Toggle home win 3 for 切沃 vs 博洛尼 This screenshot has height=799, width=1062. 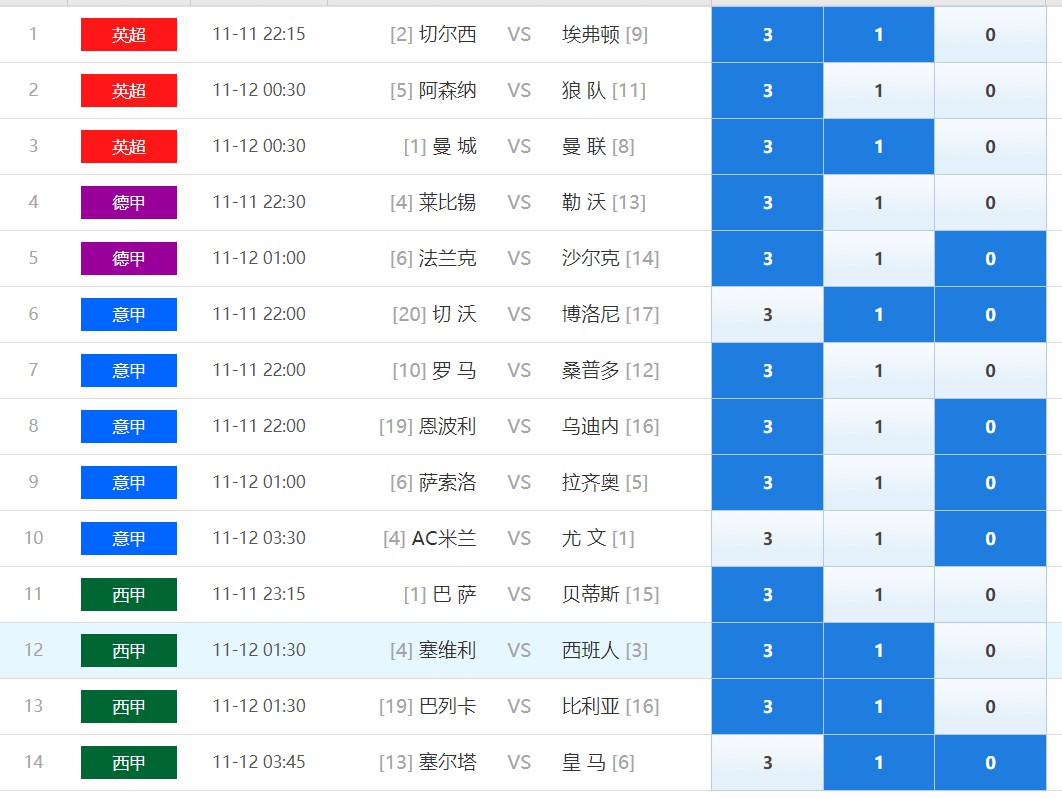pos(767,314)
